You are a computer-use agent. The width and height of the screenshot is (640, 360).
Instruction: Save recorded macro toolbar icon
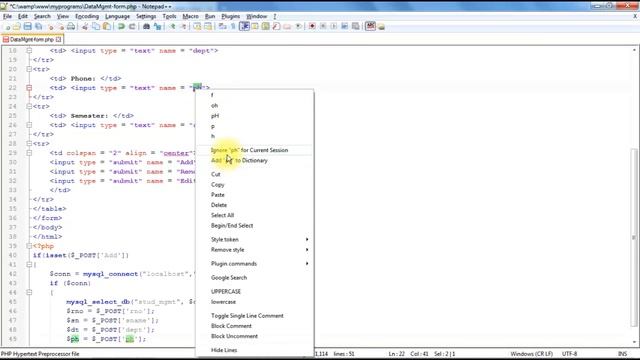click(356, 27)
